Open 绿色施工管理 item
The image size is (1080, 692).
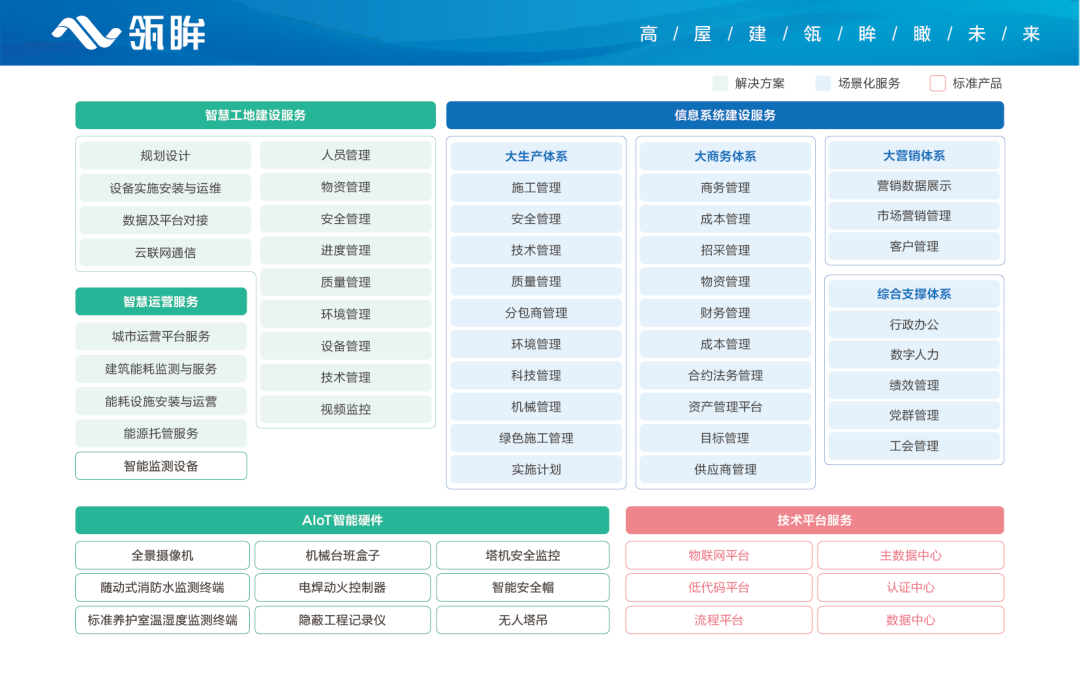pyautogui.click(x=536, y=438)
